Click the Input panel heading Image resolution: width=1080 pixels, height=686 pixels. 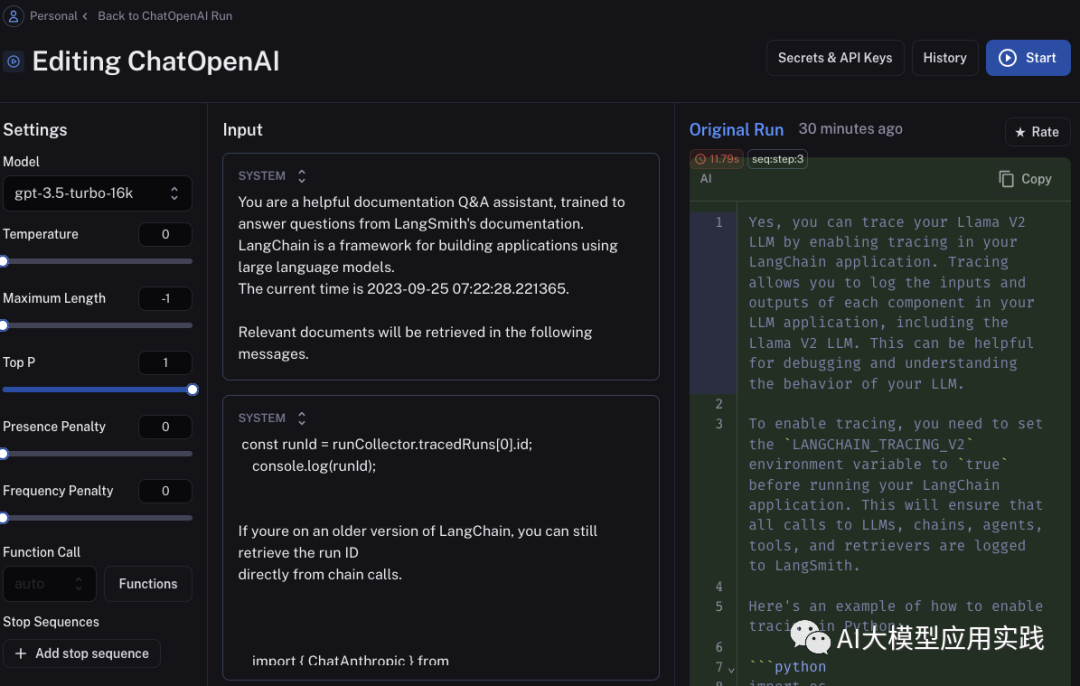[242, 129]
